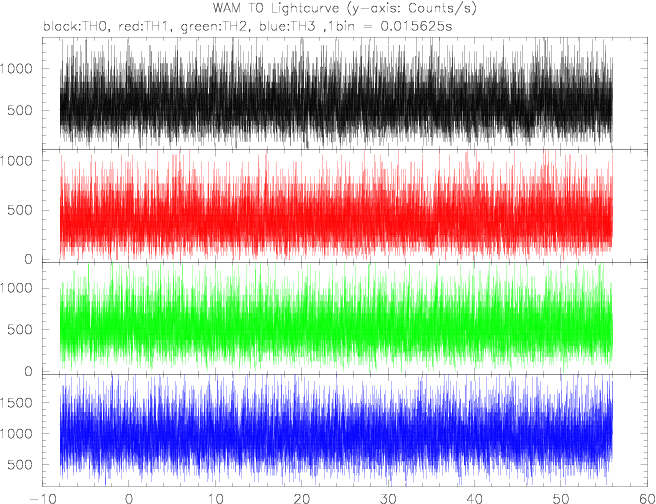
Task: Click the x-axis label '30'
Action: click(388, 498)
